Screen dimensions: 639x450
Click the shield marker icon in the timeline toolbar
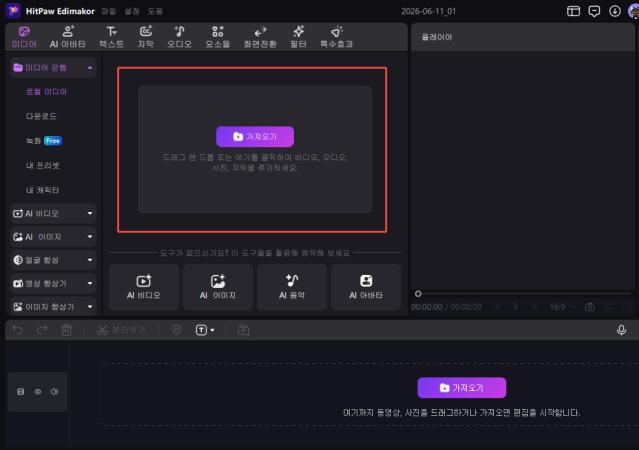pos(176,330)
